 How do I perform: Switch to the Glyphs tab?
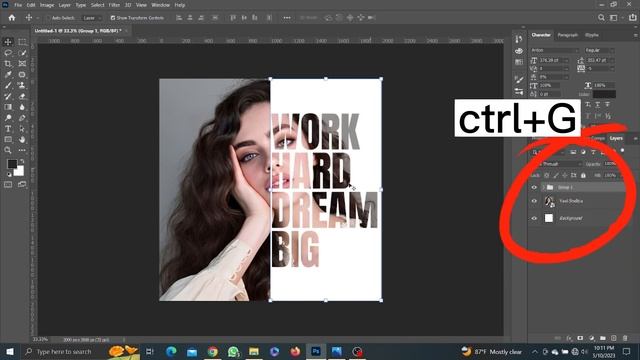[x=591, y=35]
